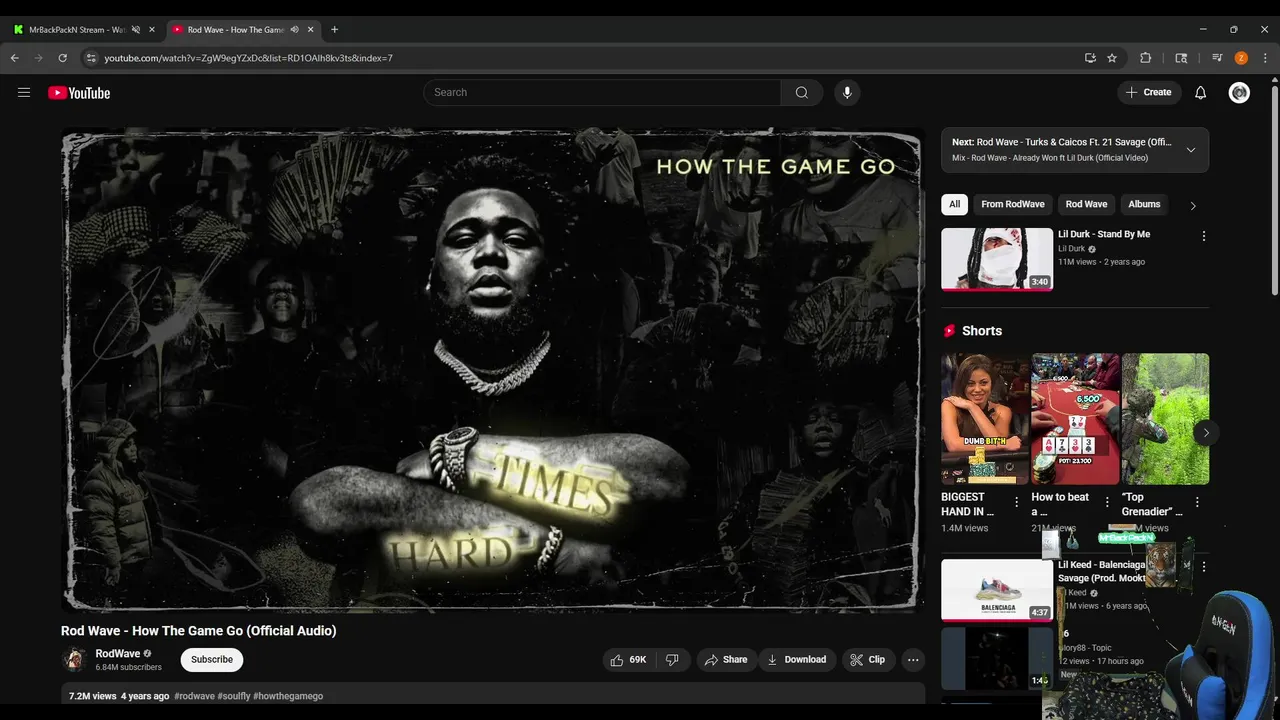
Task: Open a new browser tab
Action: point(334,30)
